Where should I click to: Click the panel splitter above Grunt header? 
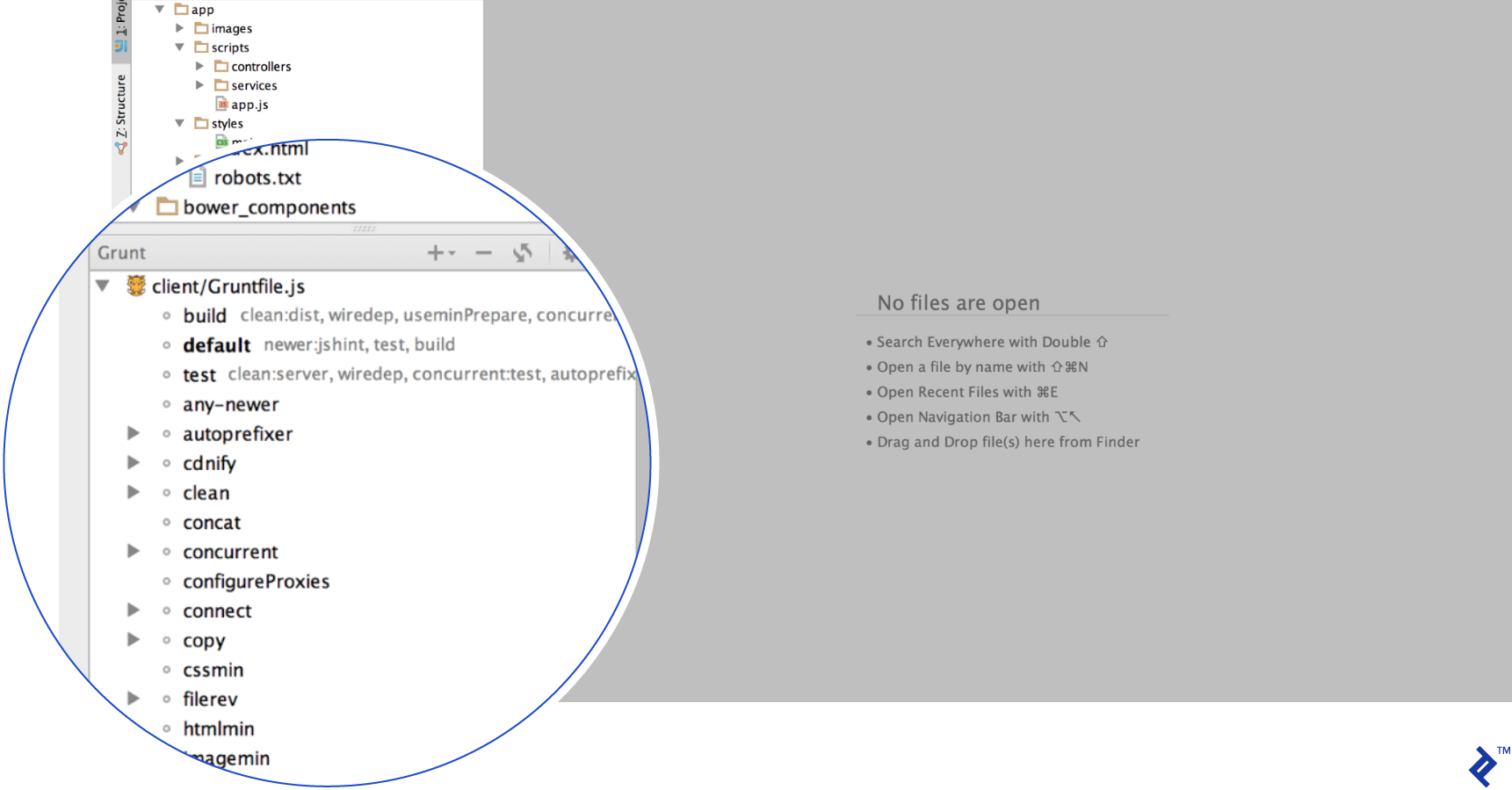[364, 228]
